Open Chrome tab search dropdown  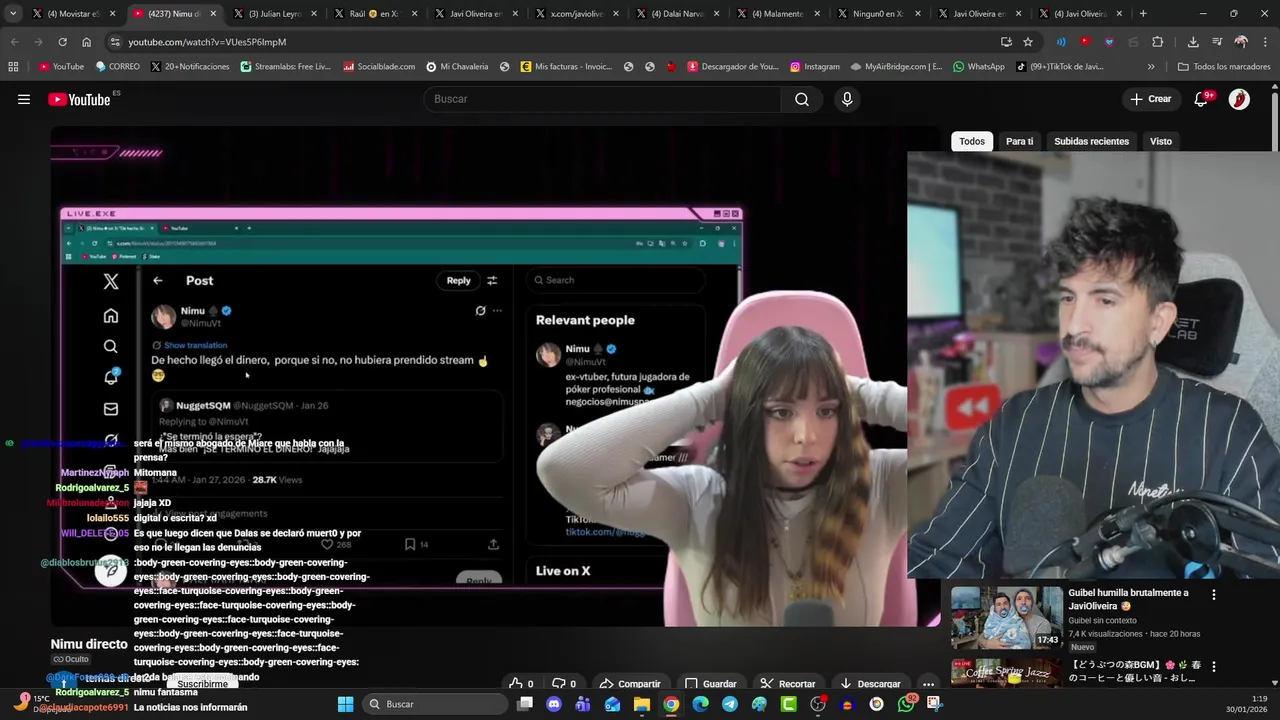click(x=14, y=14)
